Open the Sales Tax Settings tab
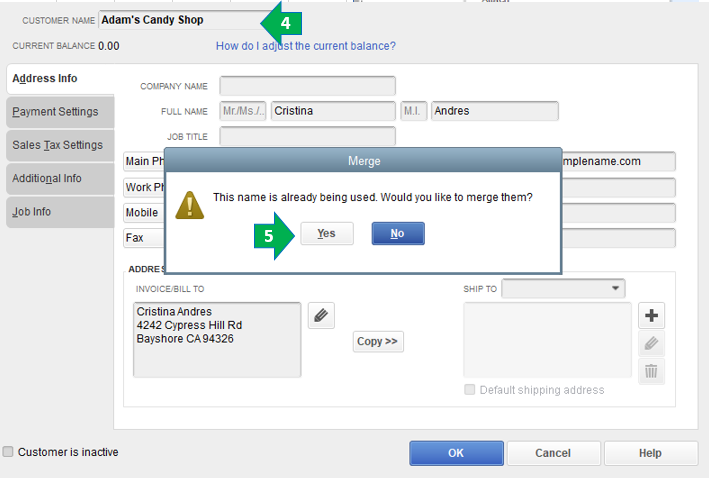 60,145
